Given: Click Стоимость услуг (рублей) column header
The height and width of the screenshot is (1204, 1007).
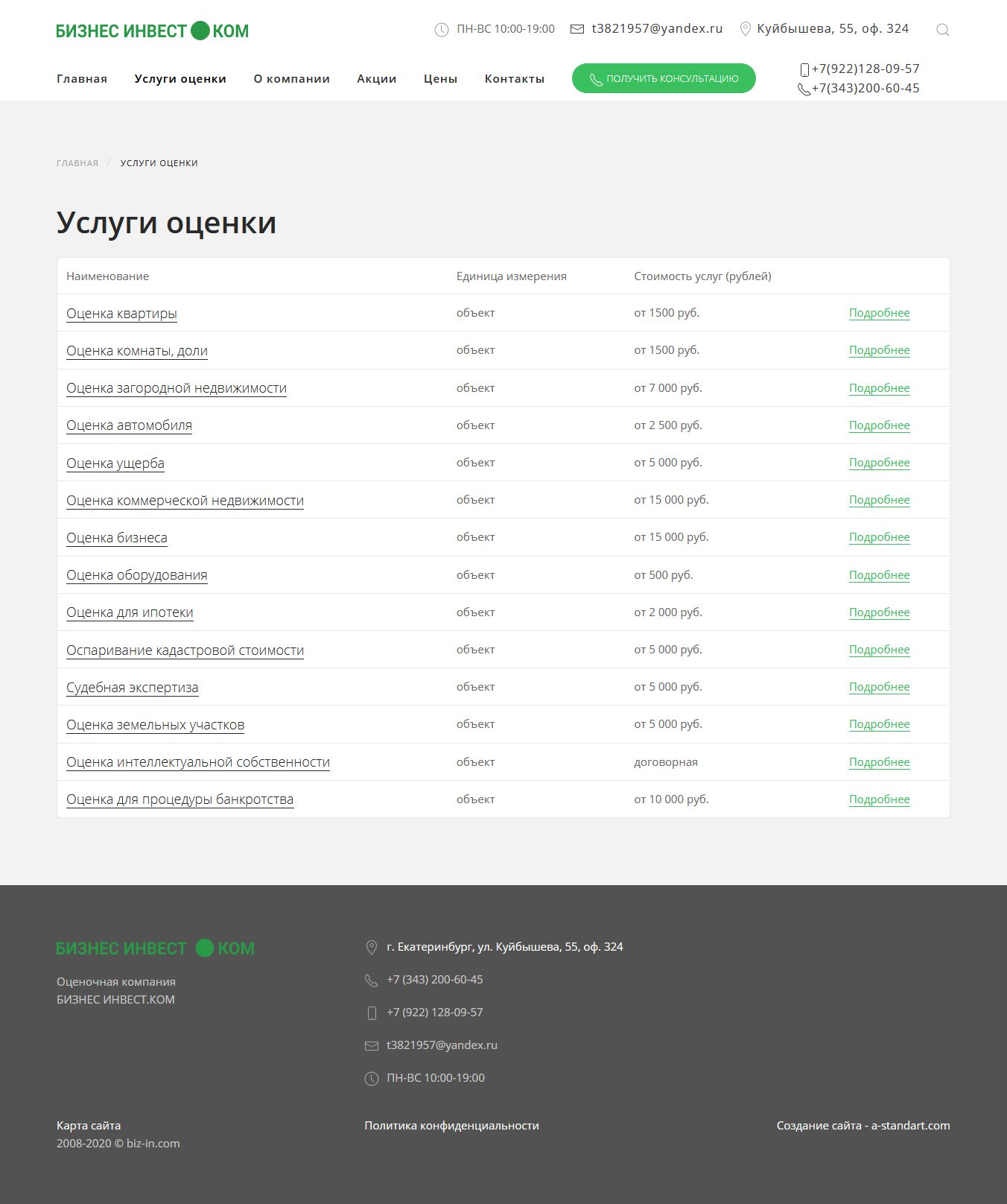Looking at the screenshot, I should point(702,276).
